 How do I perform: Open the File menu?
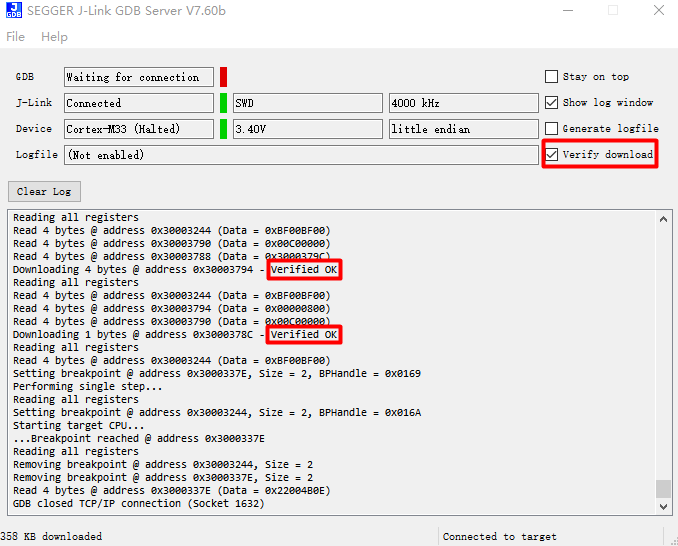16,37
